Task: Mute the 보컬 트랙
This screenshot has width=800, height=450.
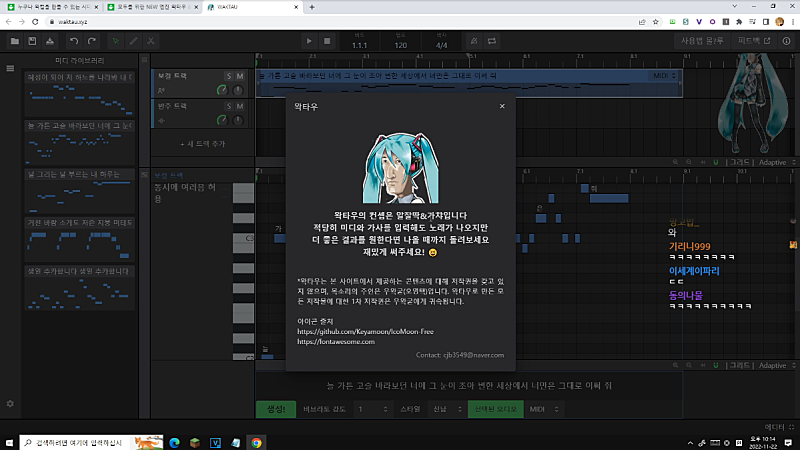Action: point(240,76)
